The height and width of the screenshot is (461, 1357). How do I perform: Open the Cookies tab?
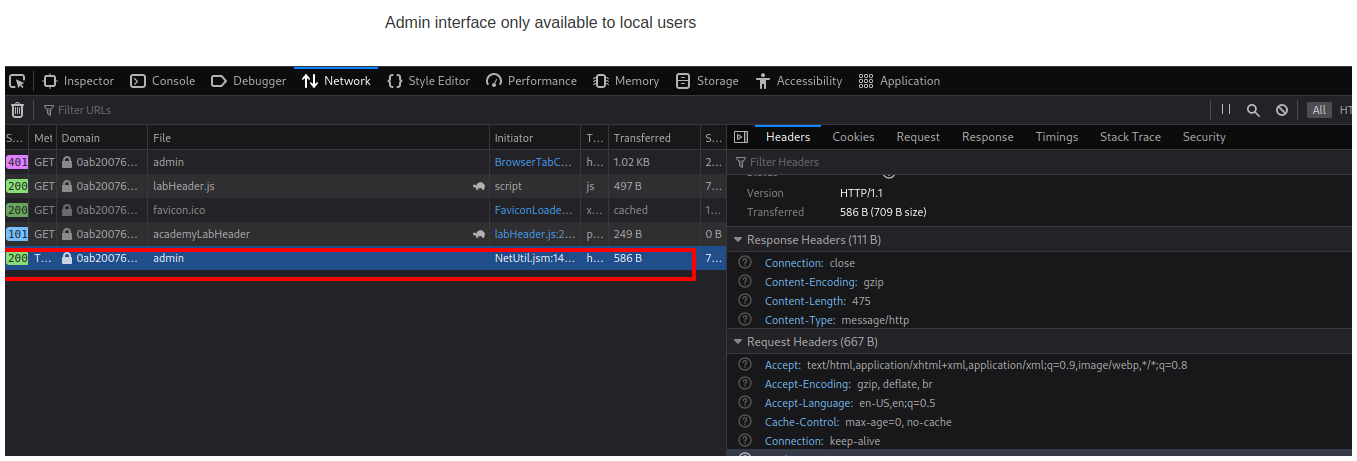853,137
